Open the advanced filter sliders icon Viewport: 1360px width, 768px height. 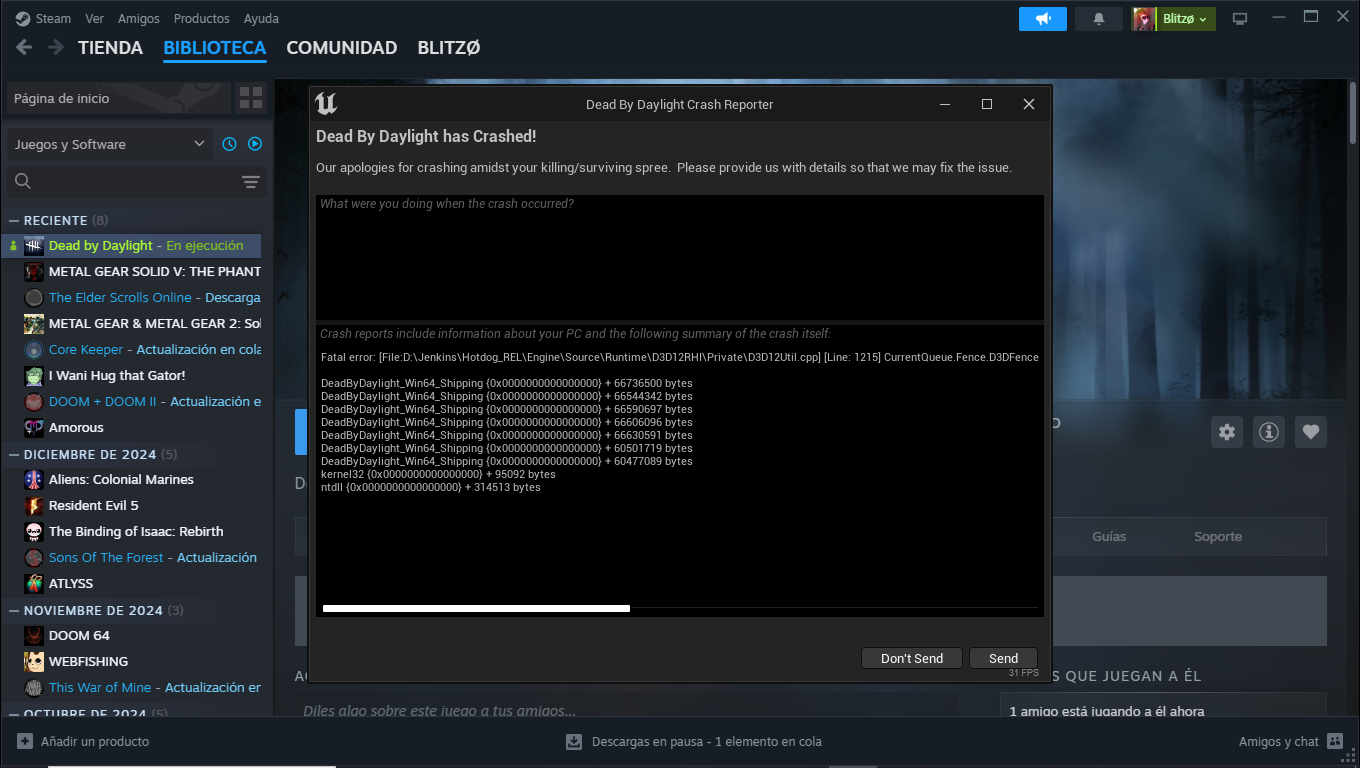pos(251,181)
